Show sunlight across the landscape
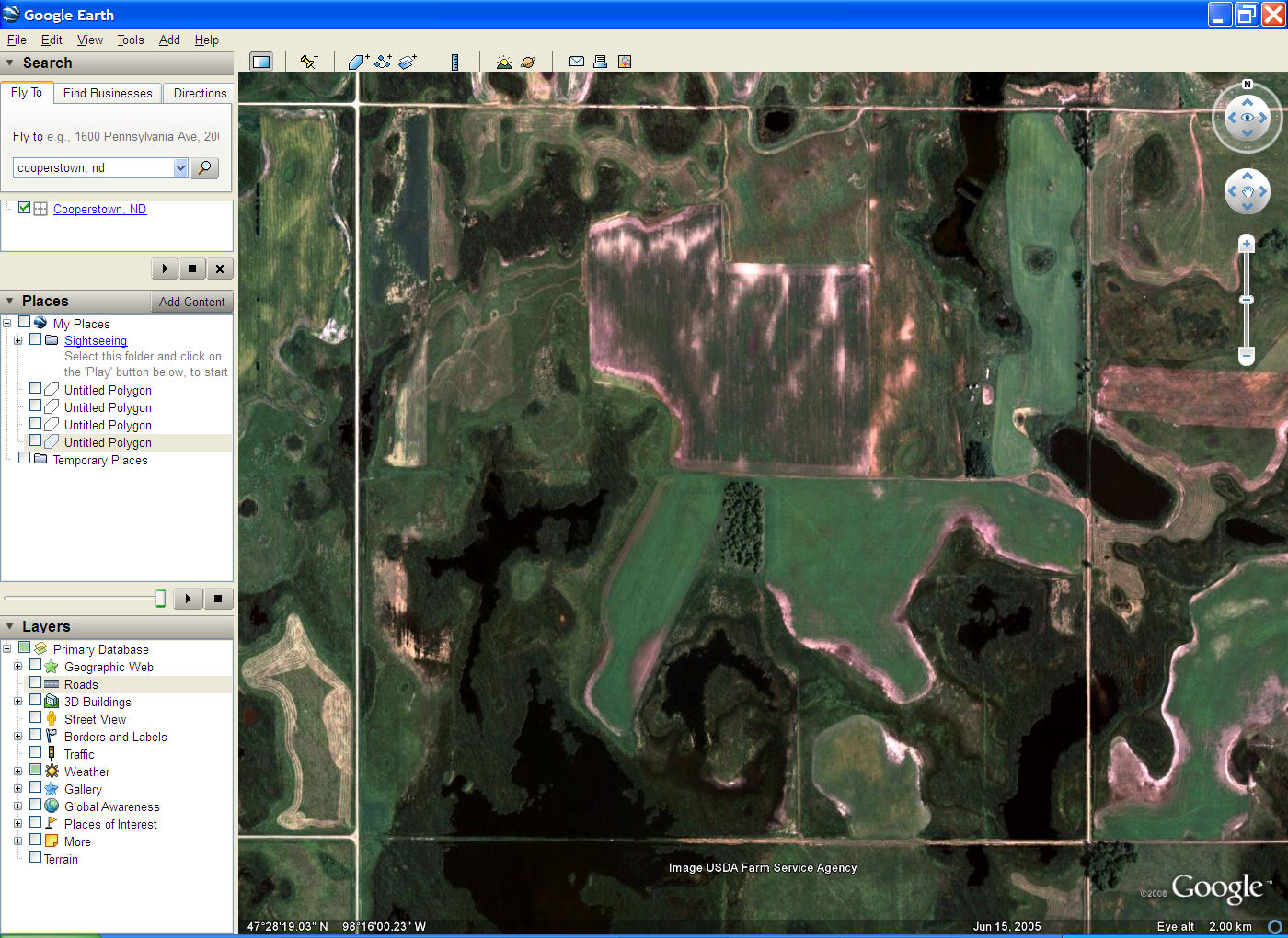This screenshot has width=1288, height=938. (503, 62)
